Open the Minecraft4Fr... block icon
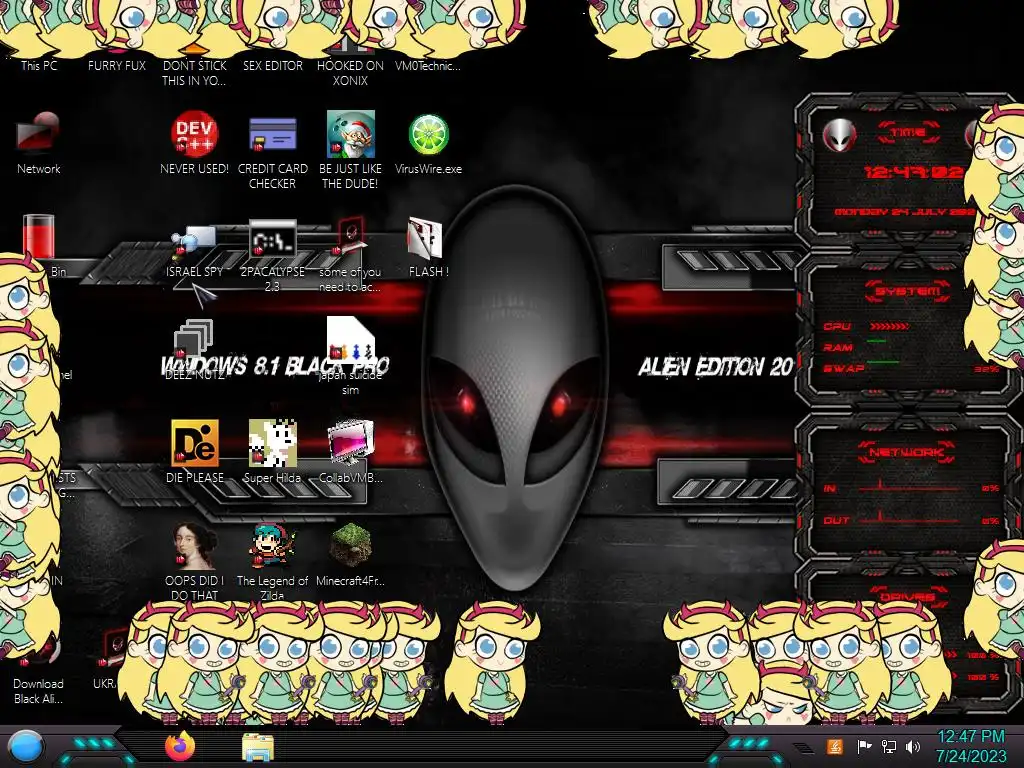 tap(351, 546)
